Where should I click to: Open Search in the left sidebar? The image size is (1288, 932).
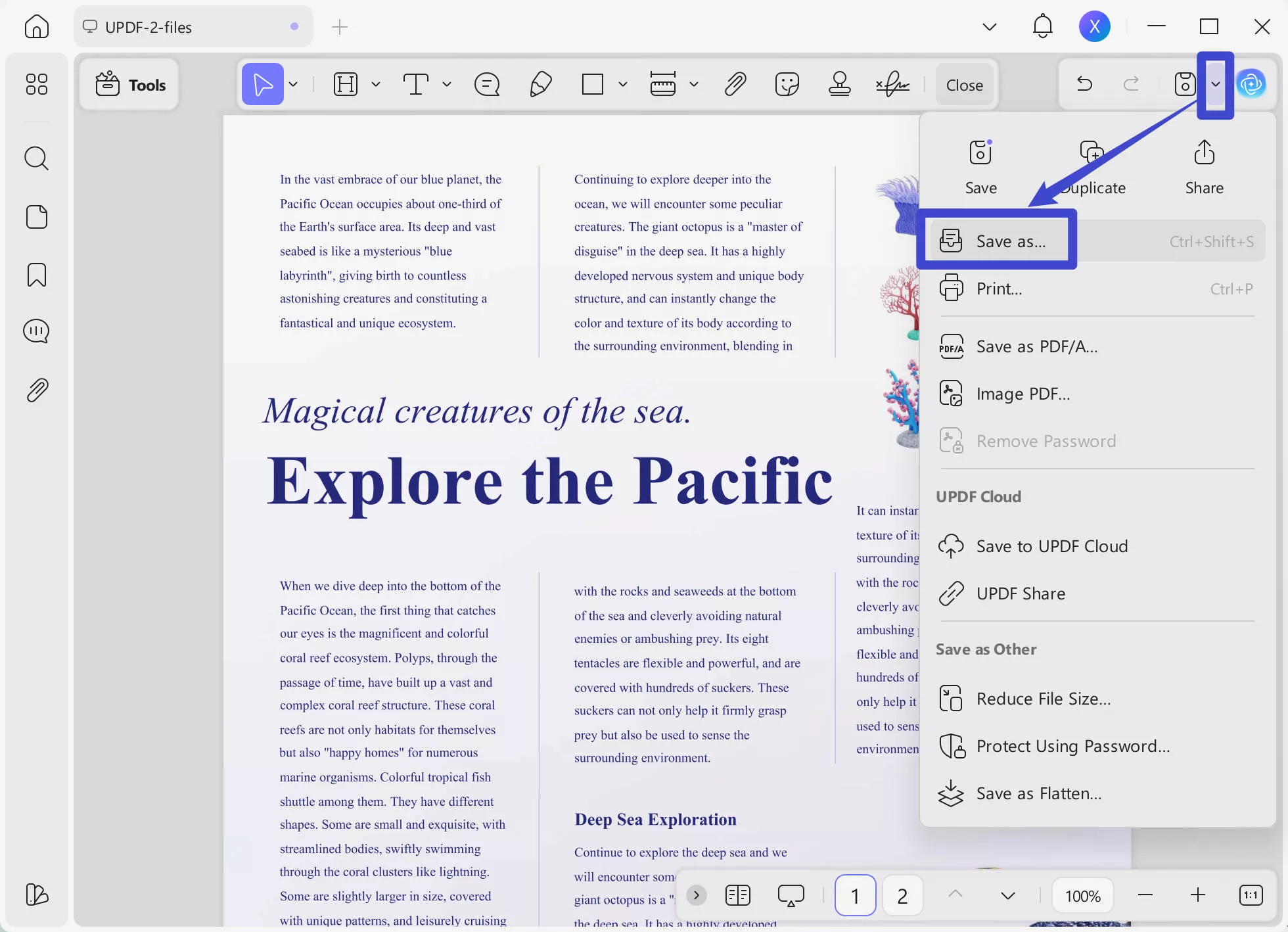[37, 158]
